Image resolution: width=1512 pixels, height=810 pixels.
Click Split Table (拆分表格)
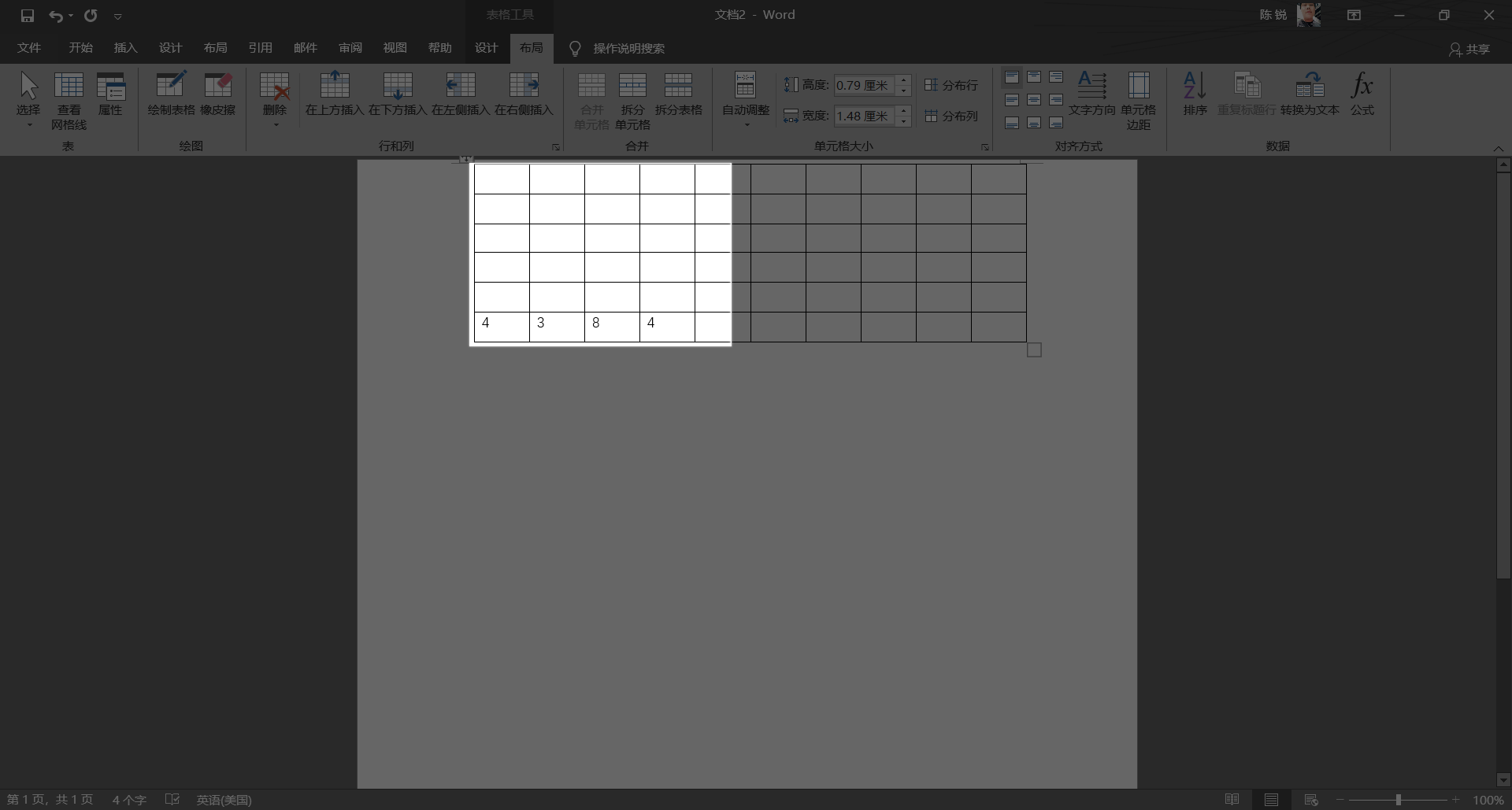tap(678, 94)
